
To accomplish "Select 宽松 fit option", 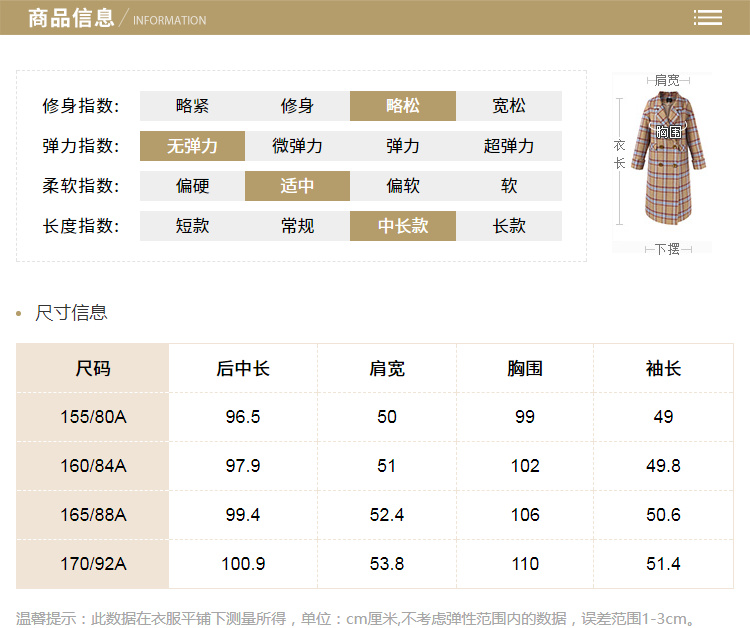I will pos(509,106).
